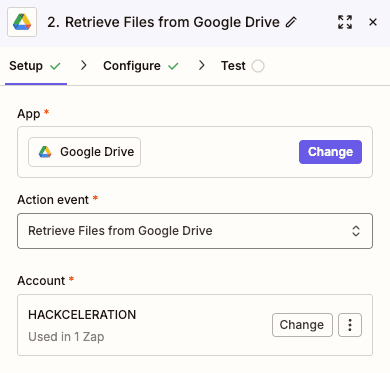
Task: Click the step title text
Action: 163,22
